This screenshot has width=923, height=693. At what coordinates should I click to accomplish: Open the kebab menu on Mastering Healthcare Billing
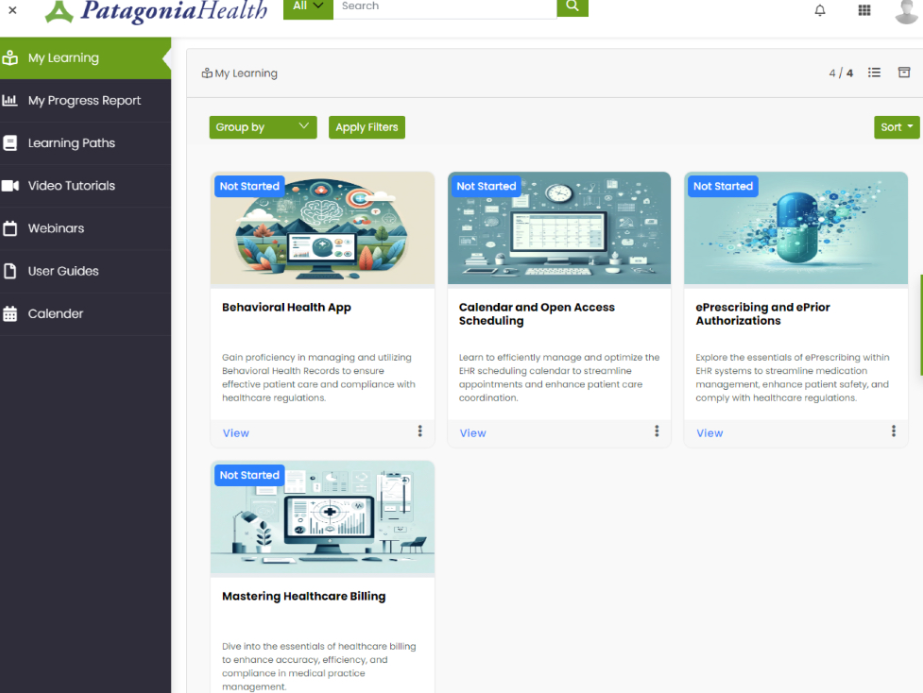coord(420,688)
